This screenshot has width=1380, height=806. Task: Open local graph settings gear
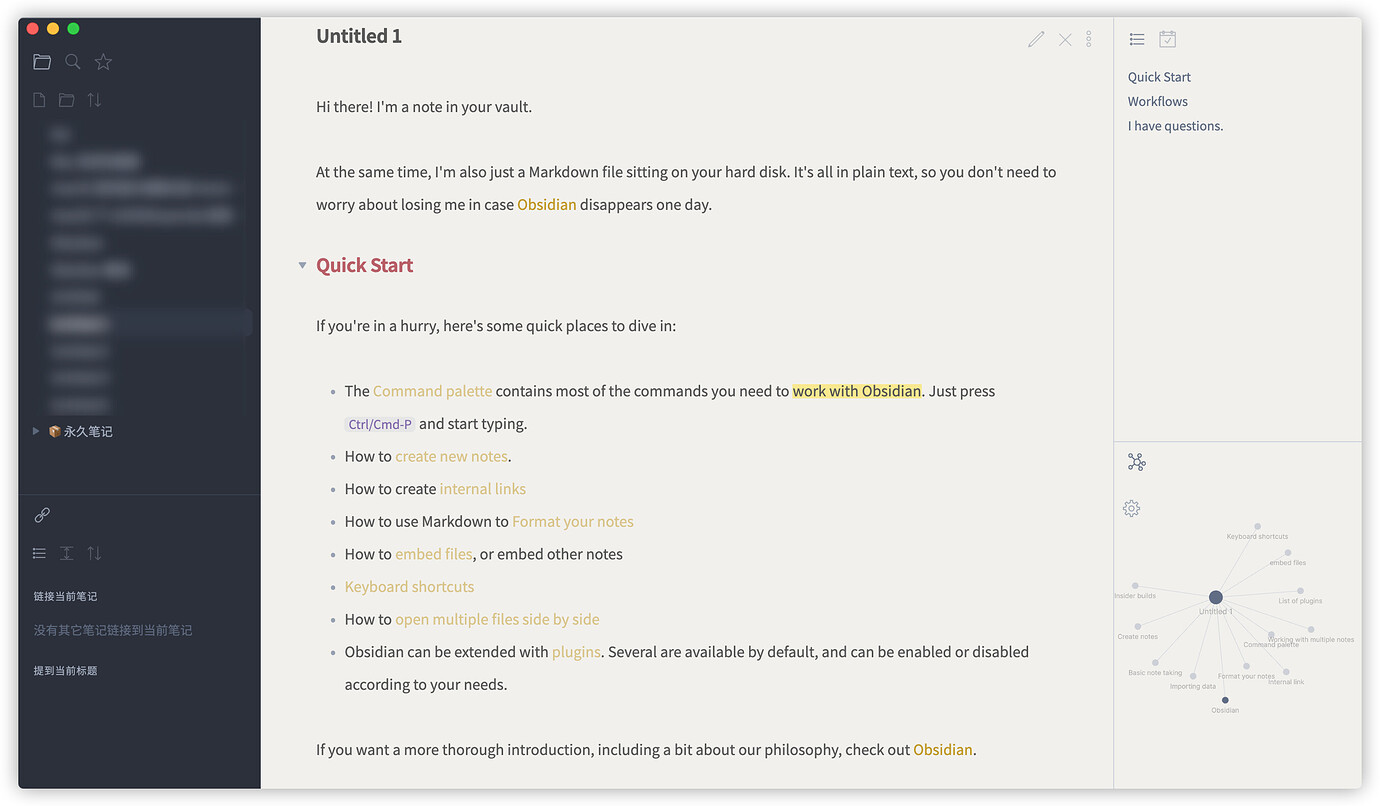1131,508
